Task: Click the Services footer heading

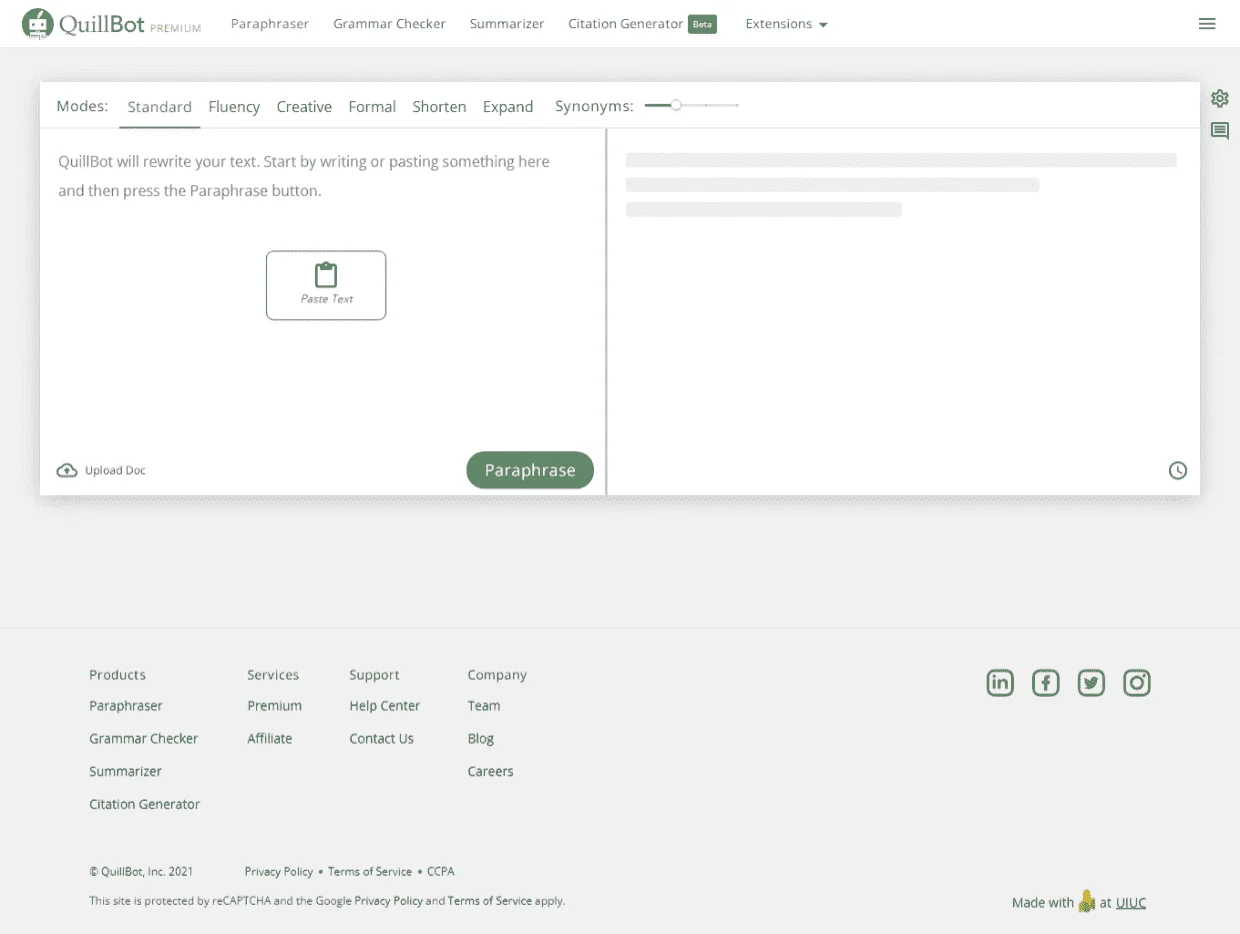Action: tap(273, 675)
